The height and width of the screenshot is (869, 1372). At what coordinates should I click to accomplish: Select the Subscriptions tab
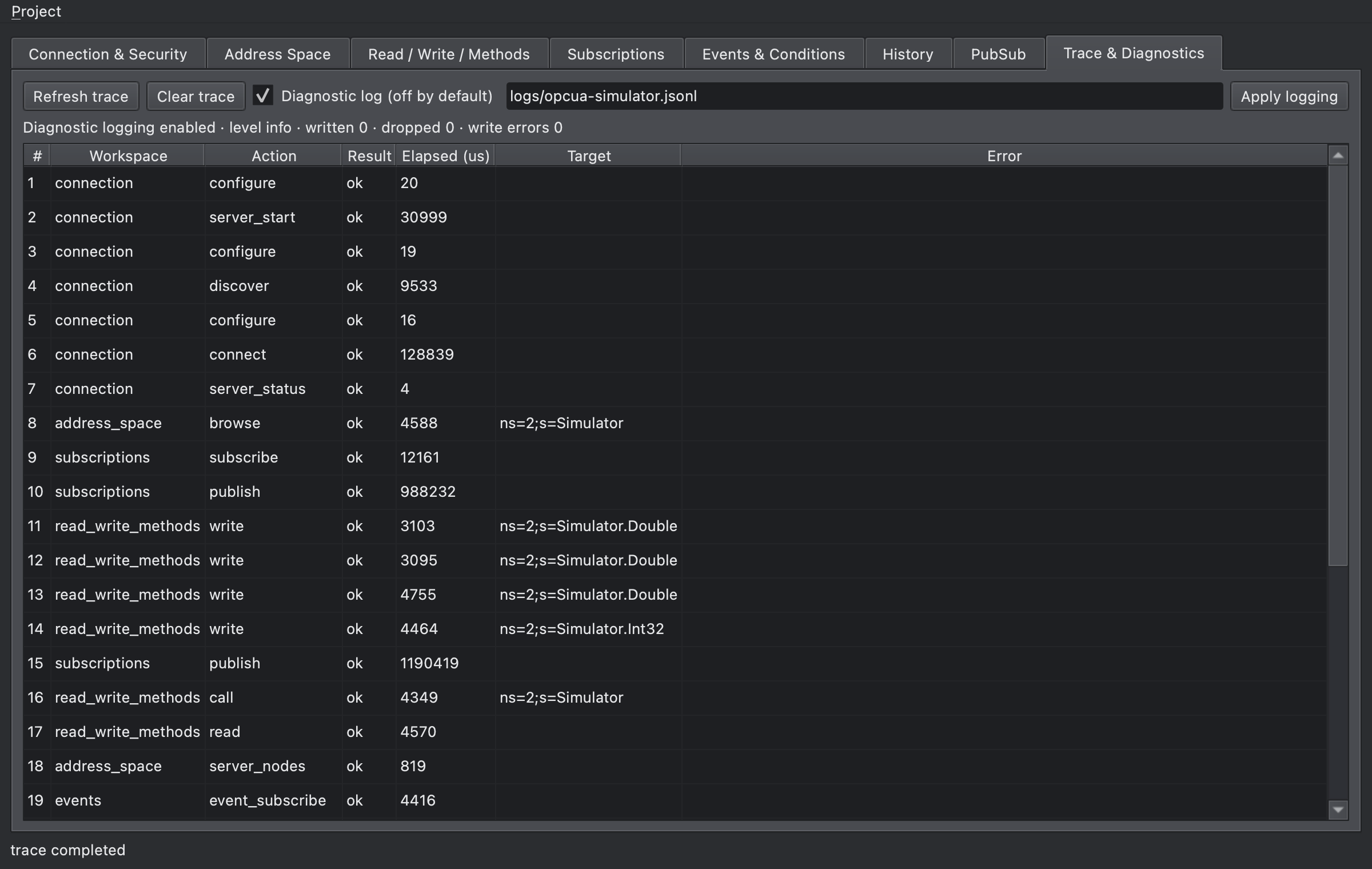point(616,54)
